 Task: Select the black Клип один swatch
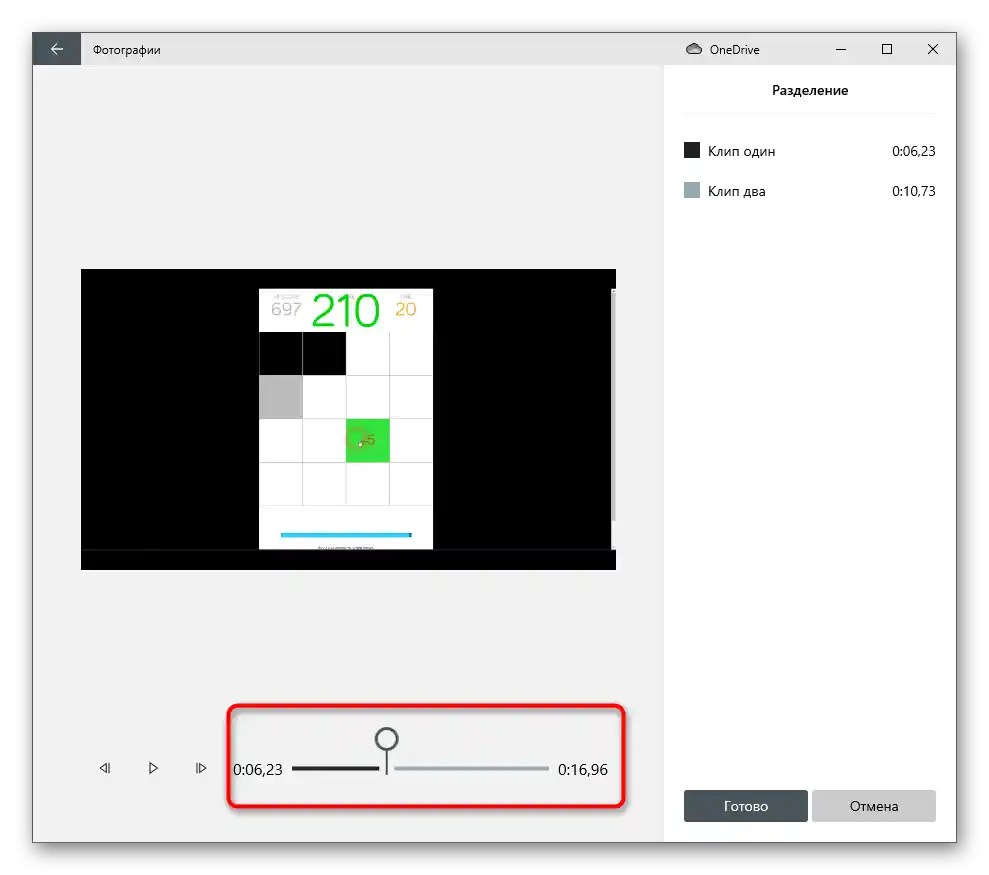coord(692,150)
